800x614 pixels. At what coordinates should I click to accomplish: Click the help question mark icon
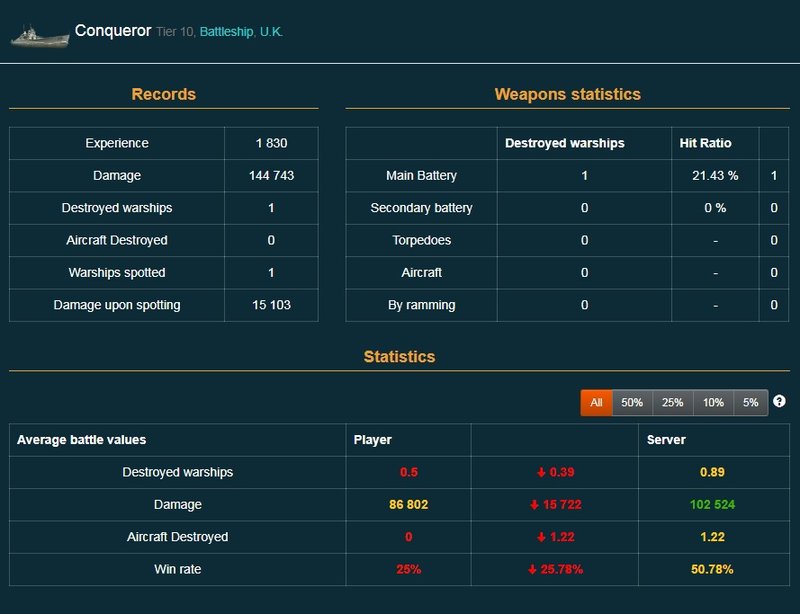[779, 401]
